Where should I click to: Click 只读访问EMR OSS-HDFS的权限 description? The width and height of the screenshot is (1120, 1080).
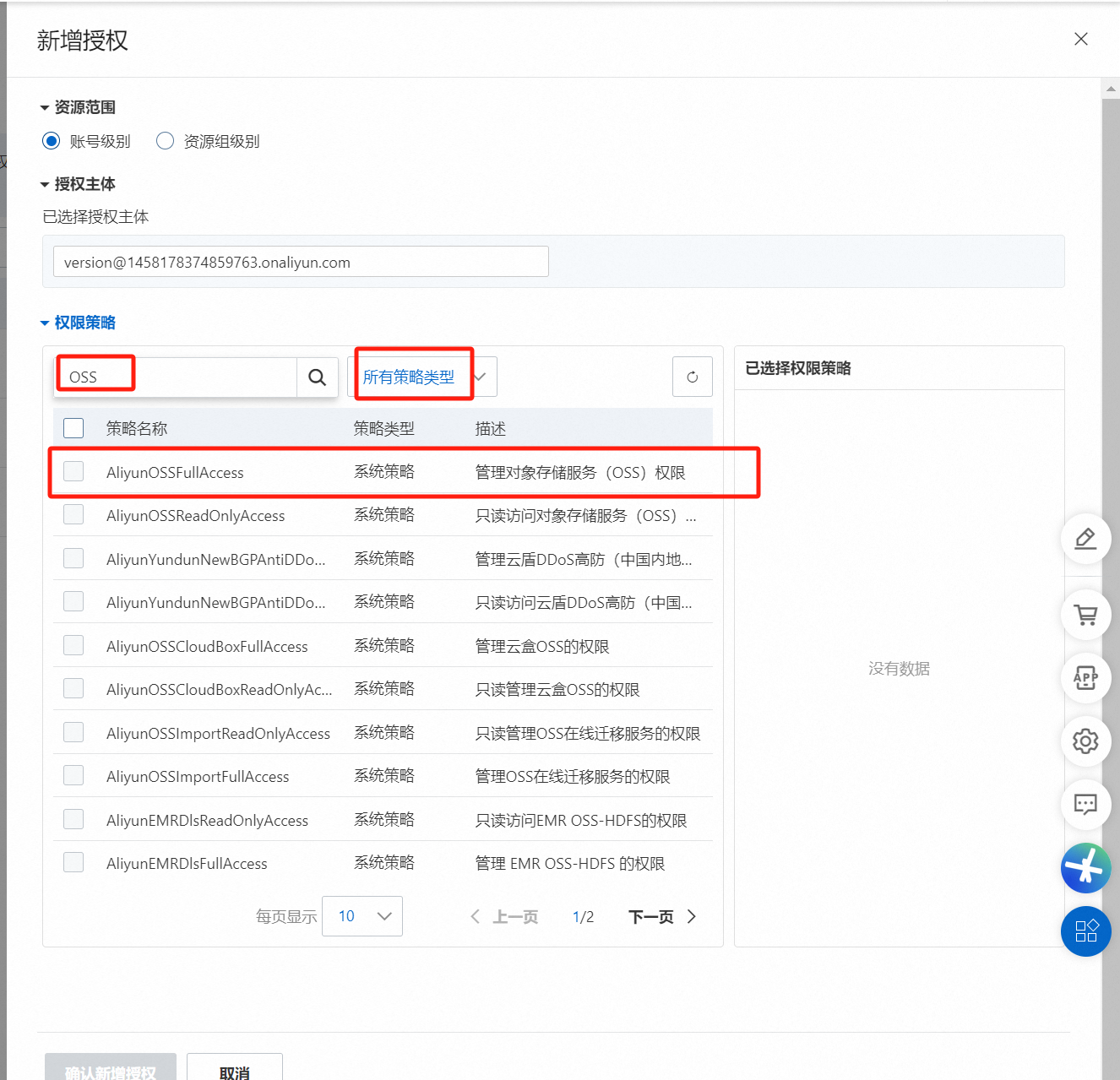click(581, 821)
